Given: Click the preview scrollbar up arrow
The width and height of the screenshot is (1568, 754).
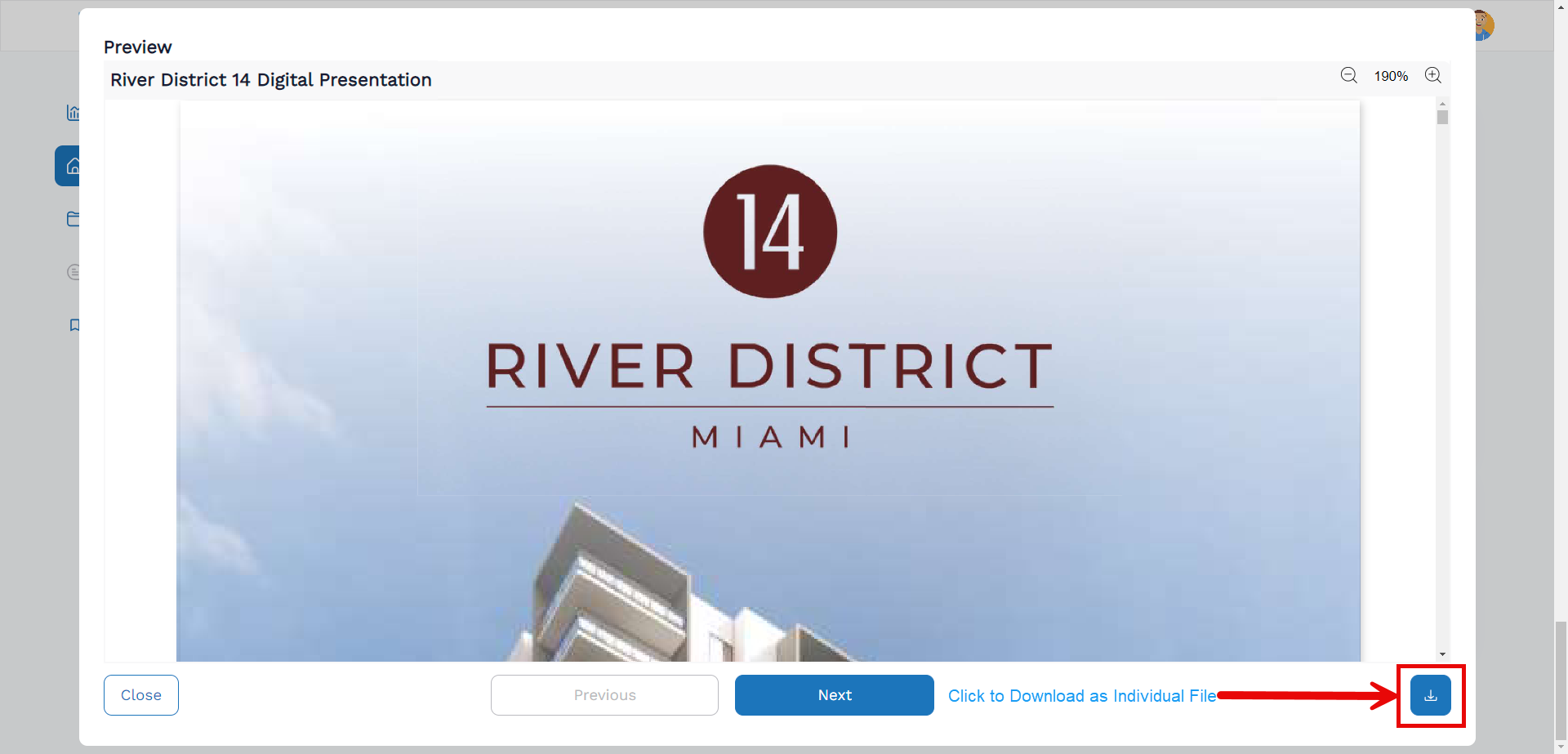Looking at the screenshot, I should 1443,105.
